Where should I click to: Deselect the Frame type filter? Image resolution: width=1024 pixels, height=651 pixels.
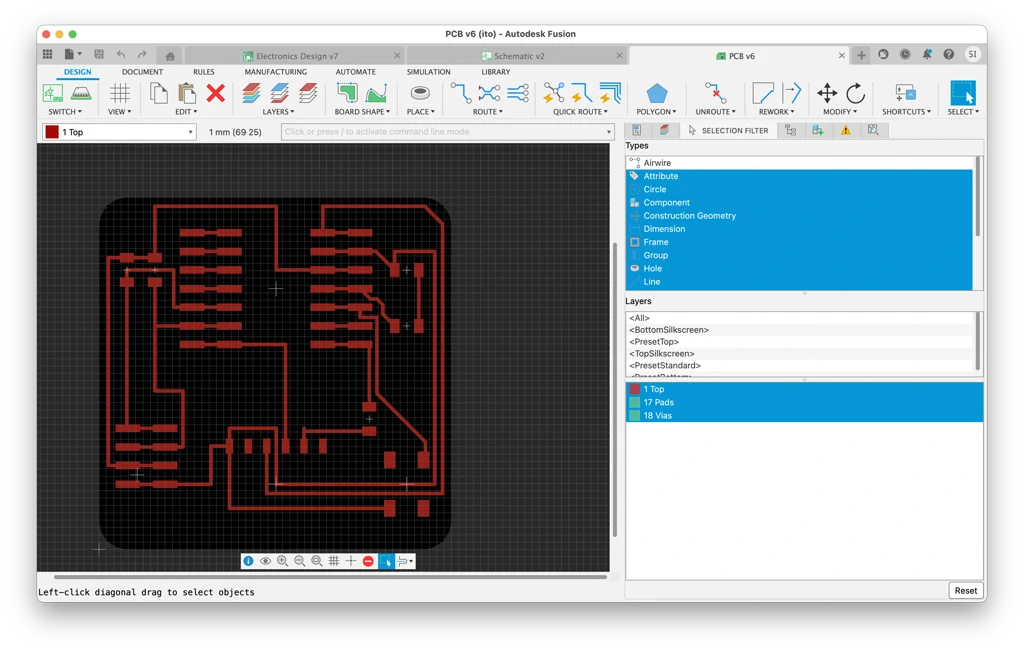799,242
